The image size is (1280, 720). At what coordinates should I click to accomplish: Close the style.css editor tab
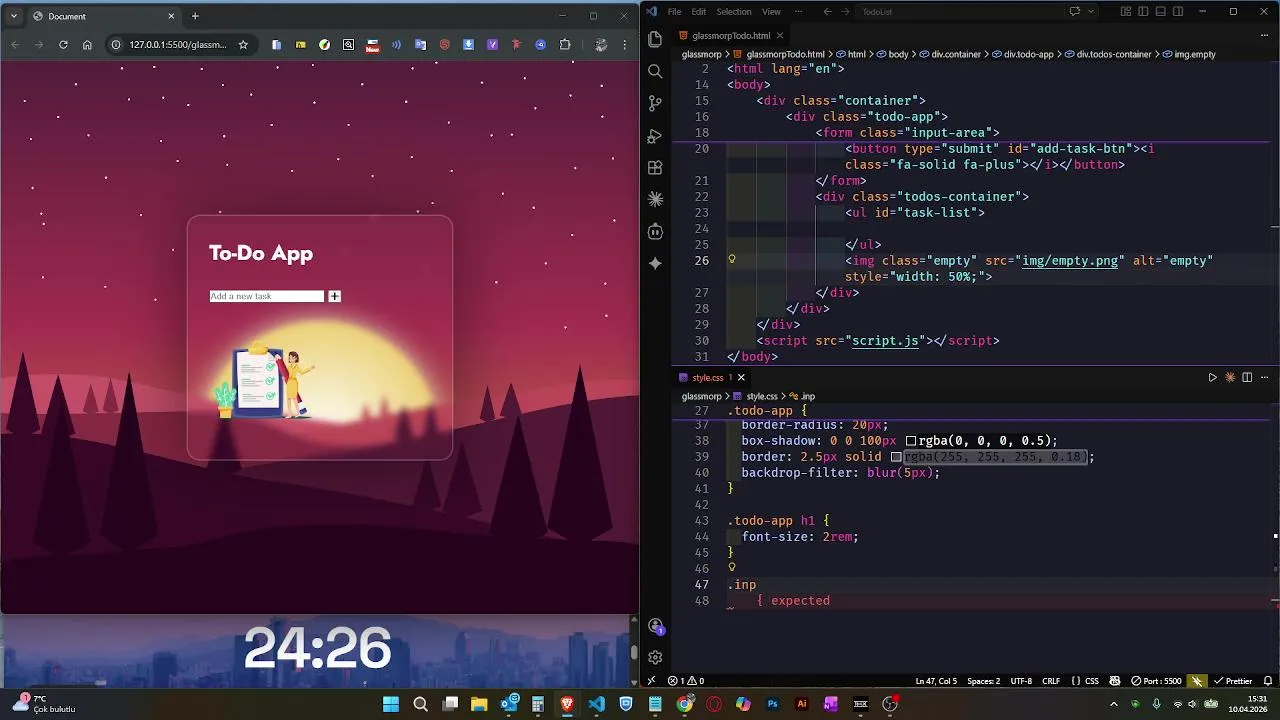[x=741, y=378]
